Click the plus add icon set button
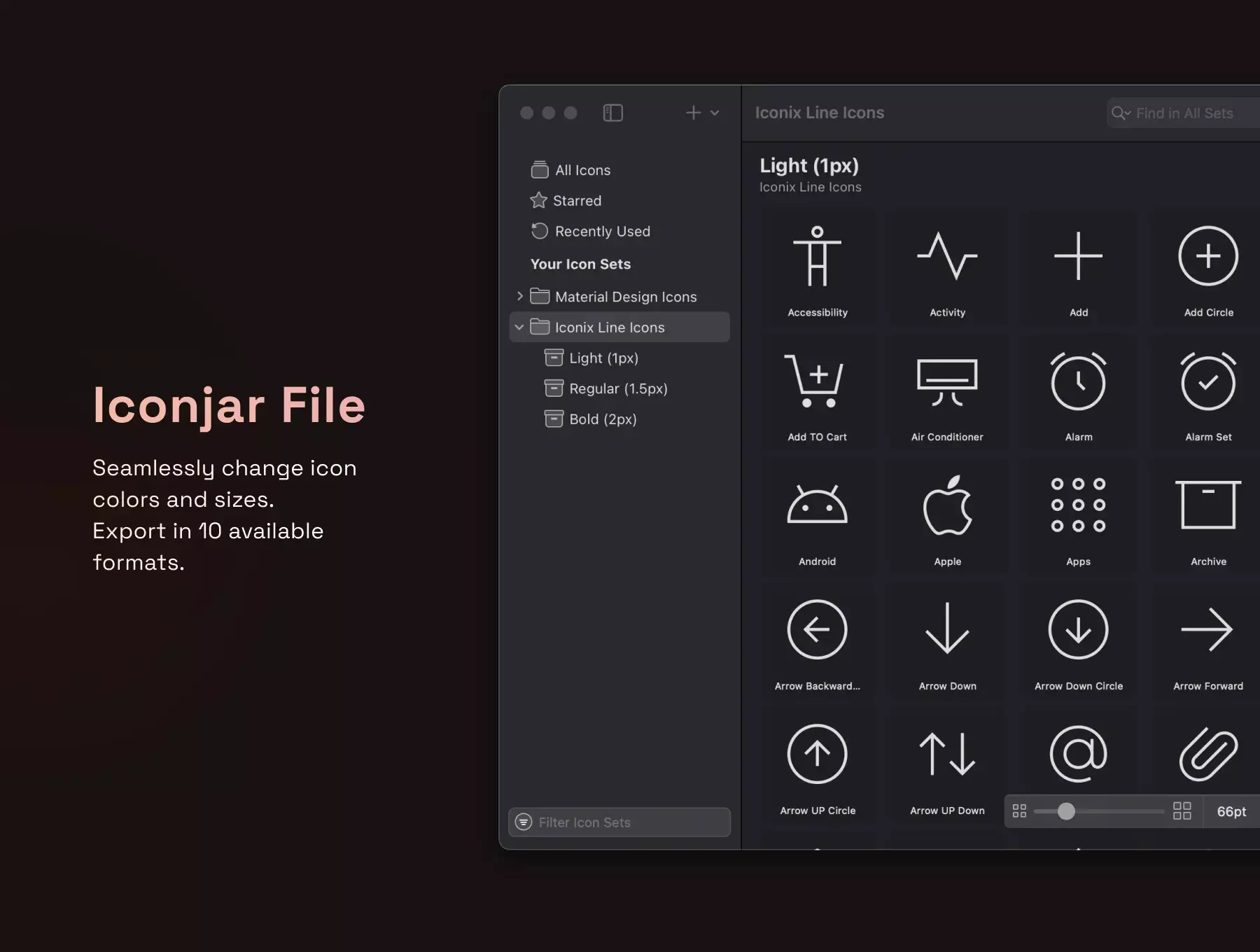This screenshot has height=952, width=1260. pos(693,113)
